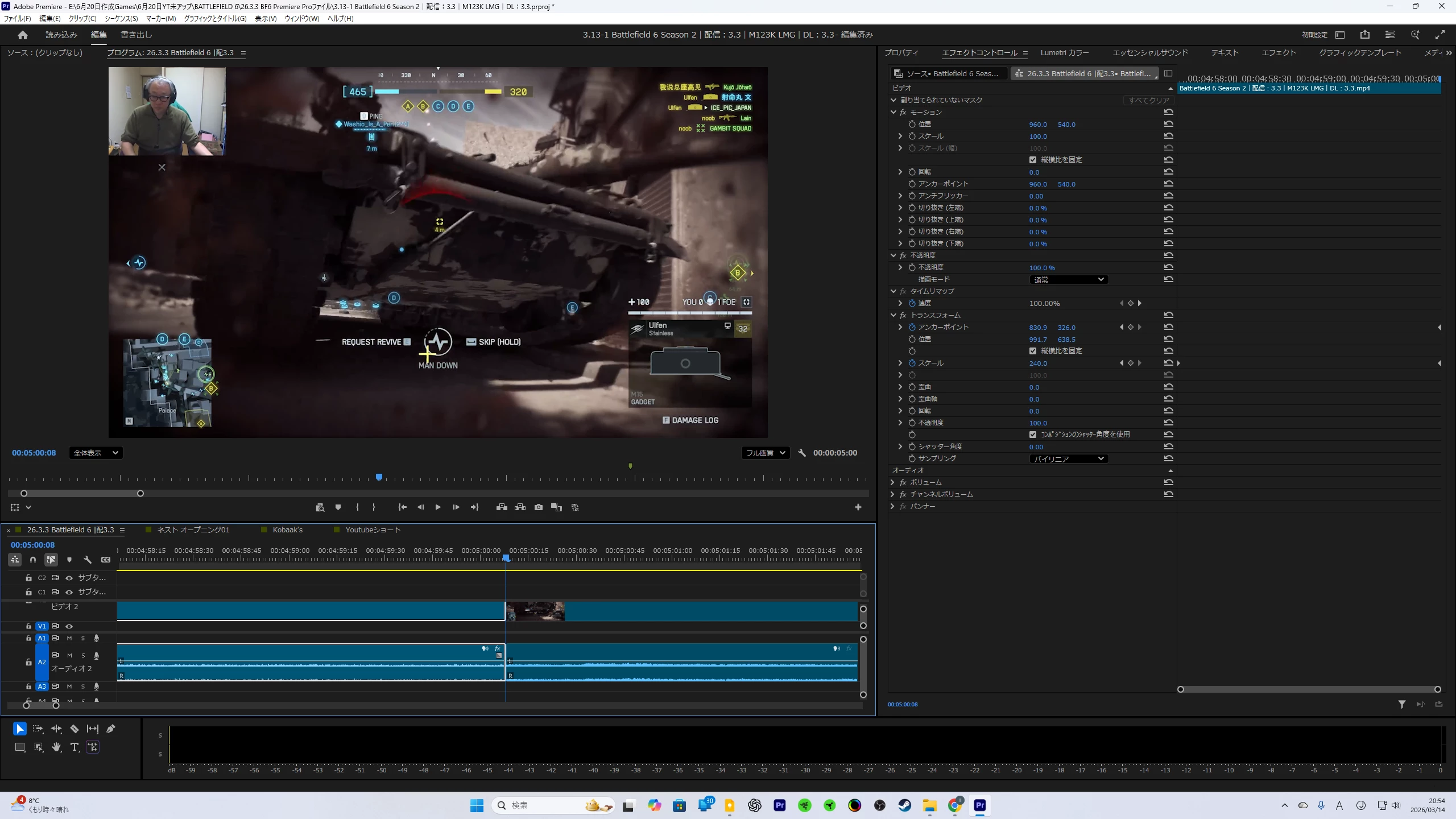Image resolution: width=1456 pixels, height=819 pixels.
Task: Click Add Marker button in program monitor
Action: 338,507
